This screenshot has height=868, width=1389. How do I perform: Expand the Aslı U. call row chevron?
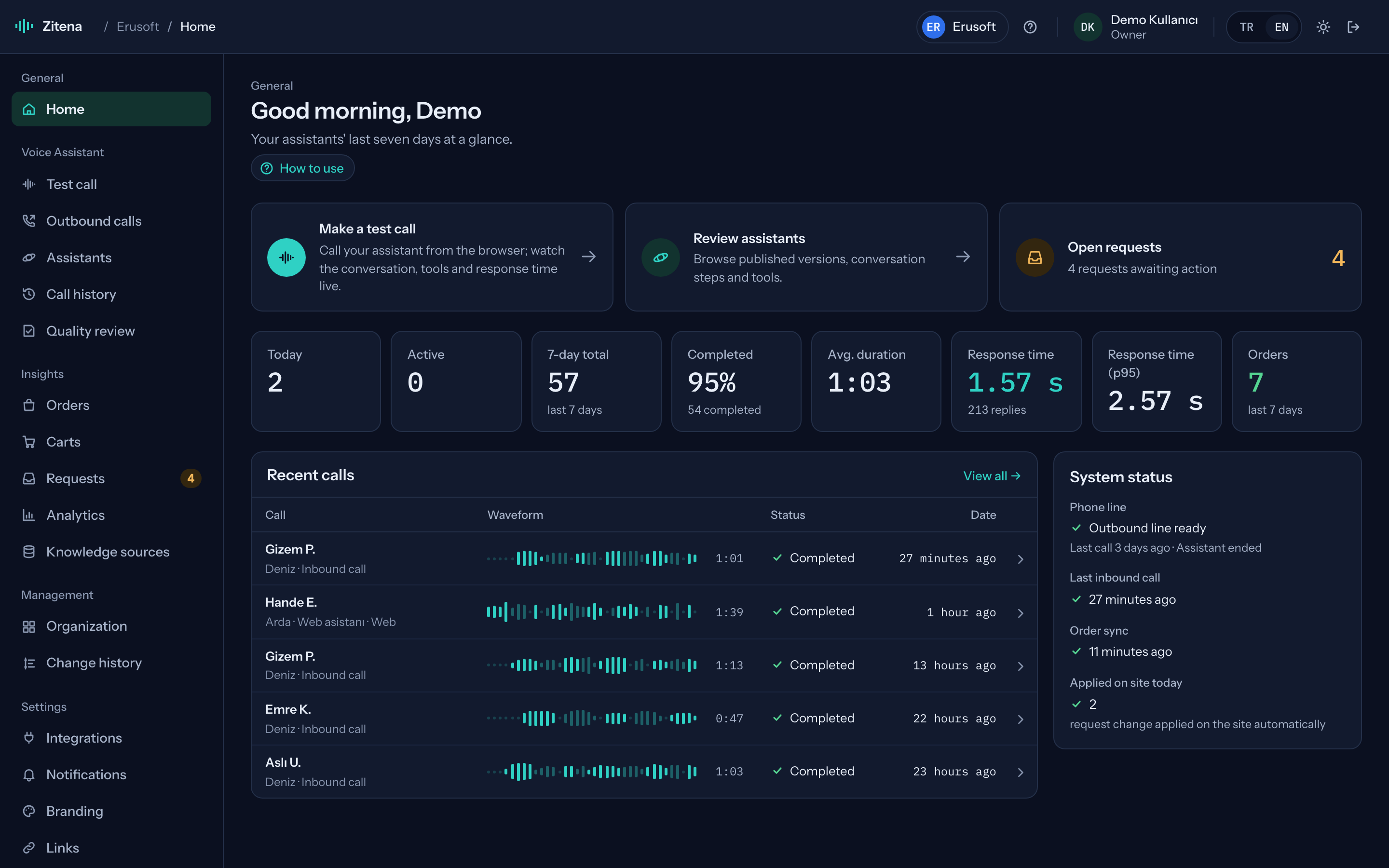(x=1020, y=772)
